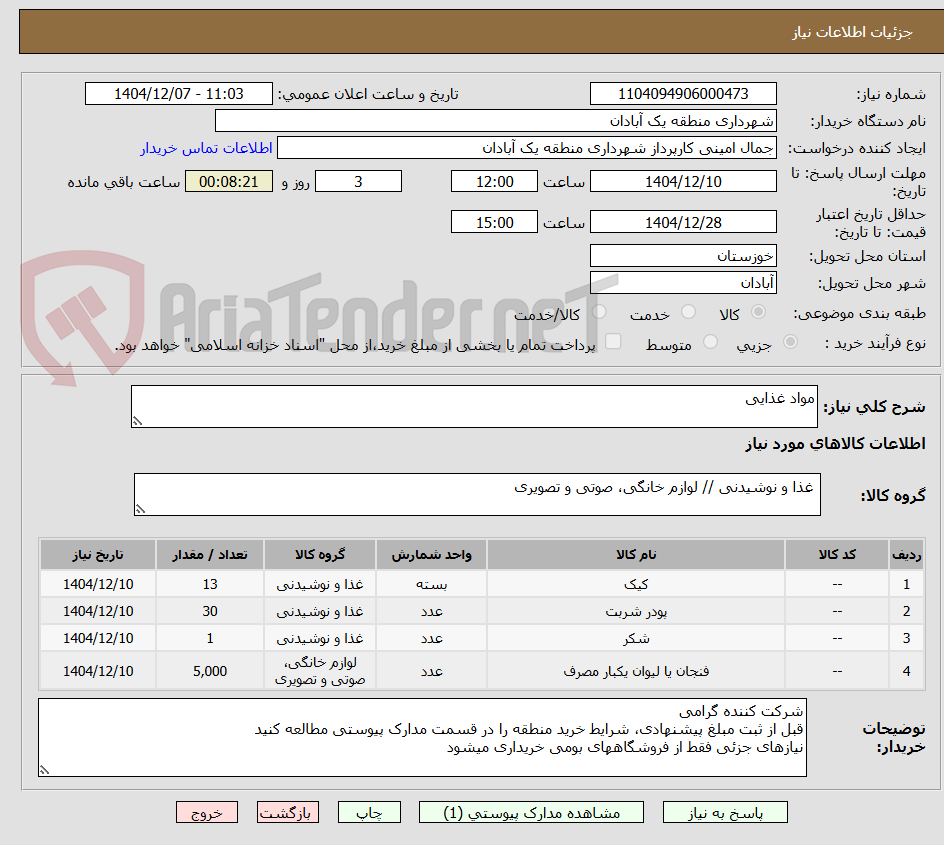Image resolution: width=944 pixels, height=845 pixels.
Task: Click the back button
Action: [288, 812]
